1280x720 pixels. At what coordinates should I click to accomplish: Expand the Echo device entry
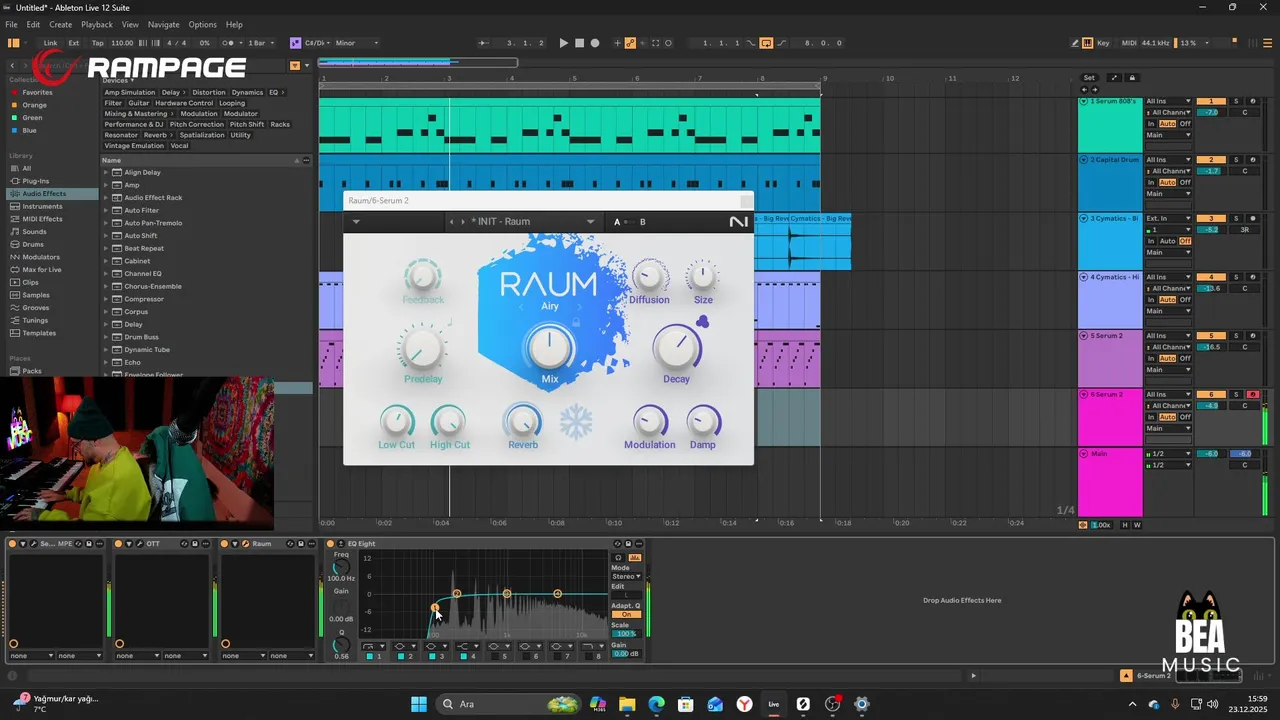[106, 362]
